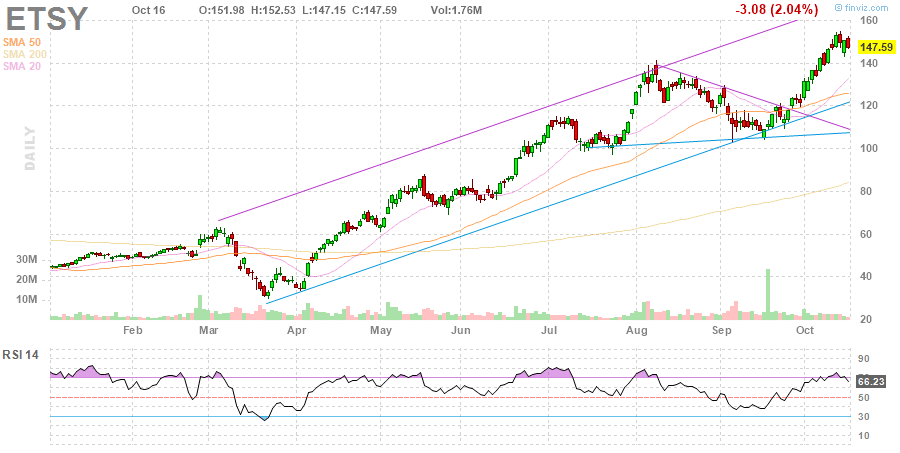Click the high price H:152.53
The image size is (900, 453).
[x=273, y=9]
